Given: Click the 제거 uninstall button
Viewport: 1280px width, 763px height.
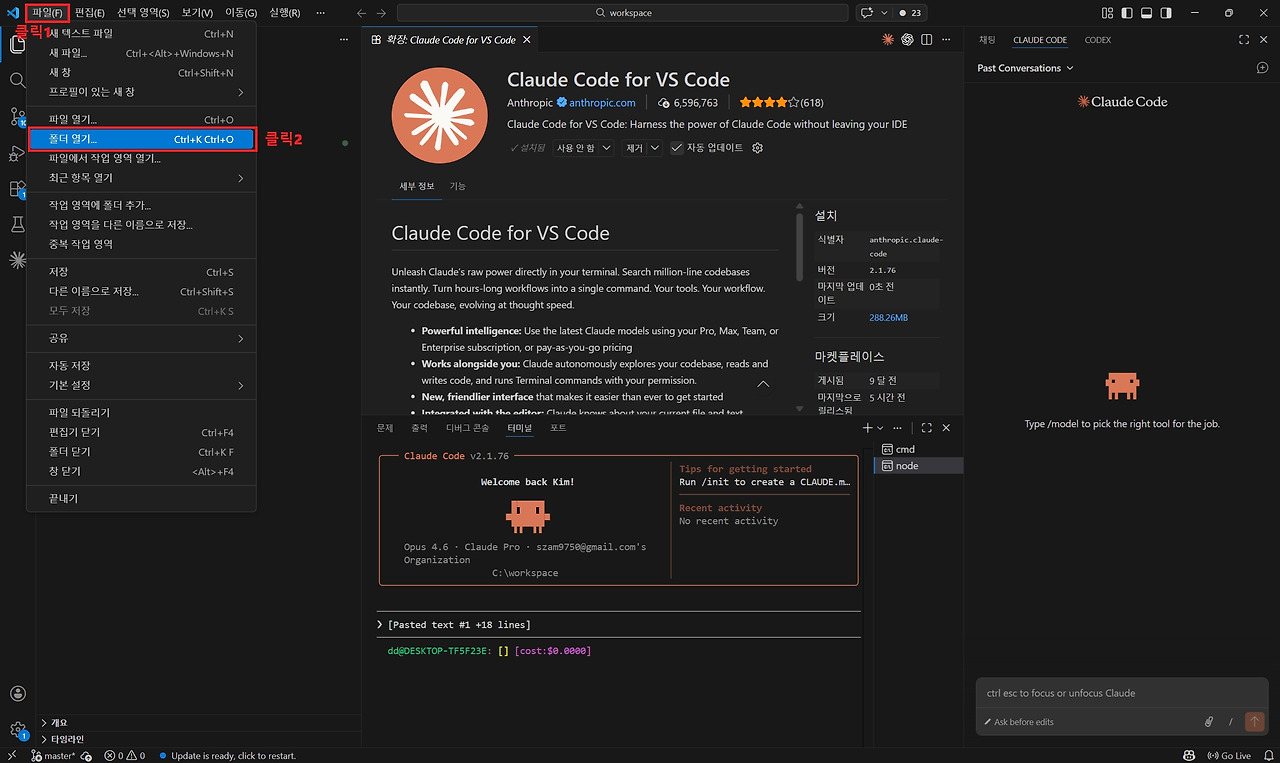Looking at the screenshot, I should [x=634, y=148].
